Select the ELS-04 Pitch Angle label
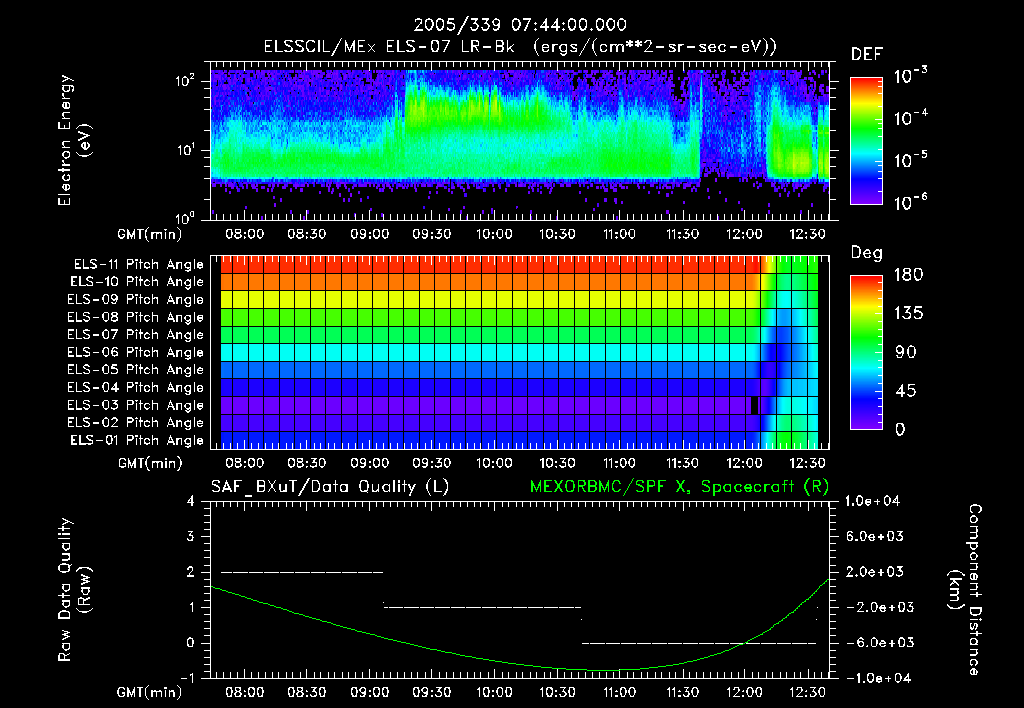 pyautogui.click(x=136, y=387)
